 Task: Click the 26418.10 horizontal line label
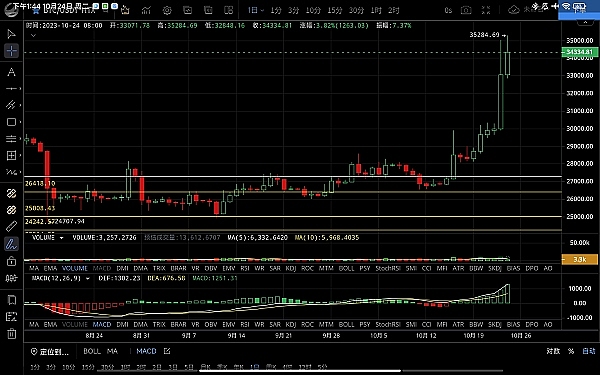40,183
